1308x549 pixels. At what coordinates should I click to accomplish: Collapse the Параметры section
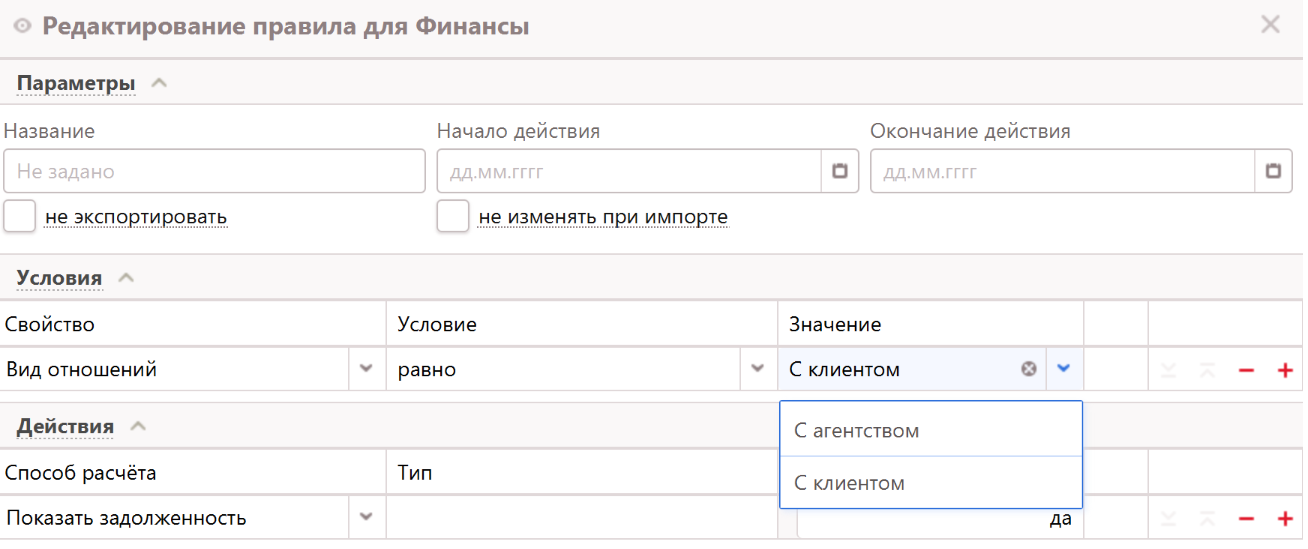coord(158,84)
